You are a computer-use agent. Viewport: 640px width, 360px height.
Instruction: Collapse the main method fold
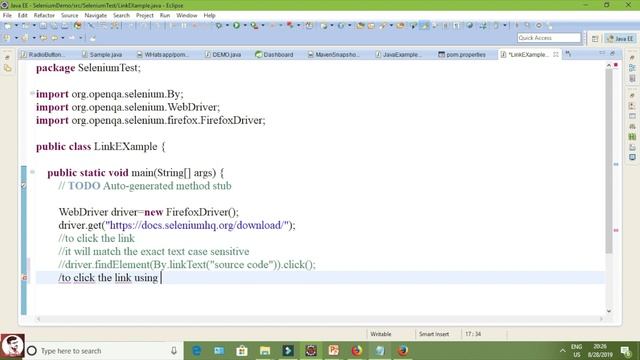pos(32,172)
